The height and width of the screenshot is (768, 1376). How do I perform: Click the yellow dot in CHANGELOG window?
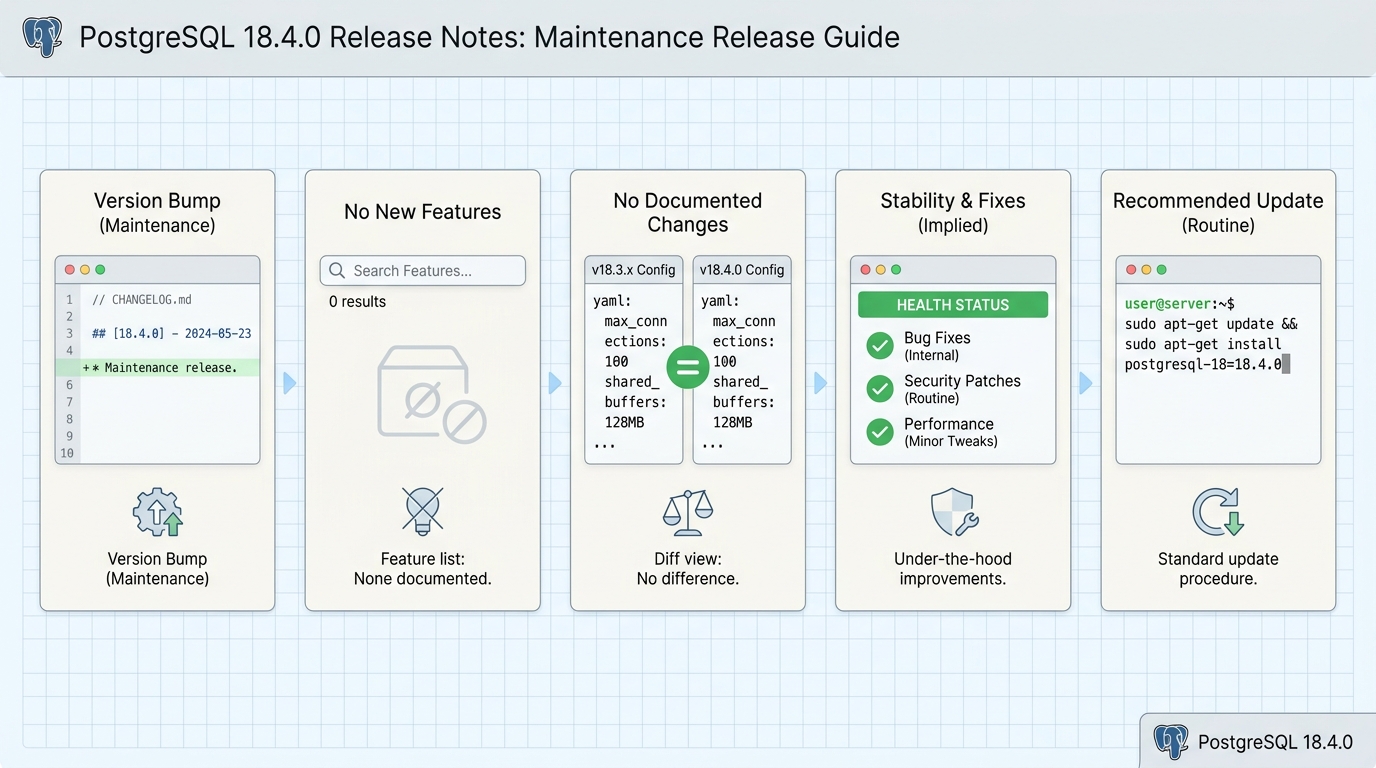tap(85, 270)
